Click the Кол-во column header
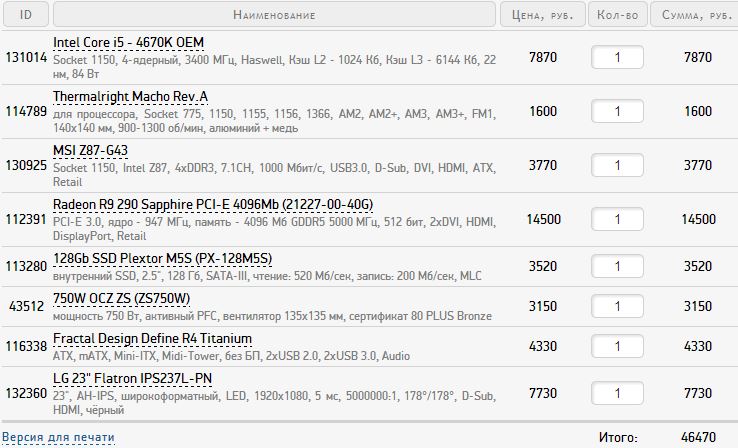 pyautogui.click(x=618, y=15)
